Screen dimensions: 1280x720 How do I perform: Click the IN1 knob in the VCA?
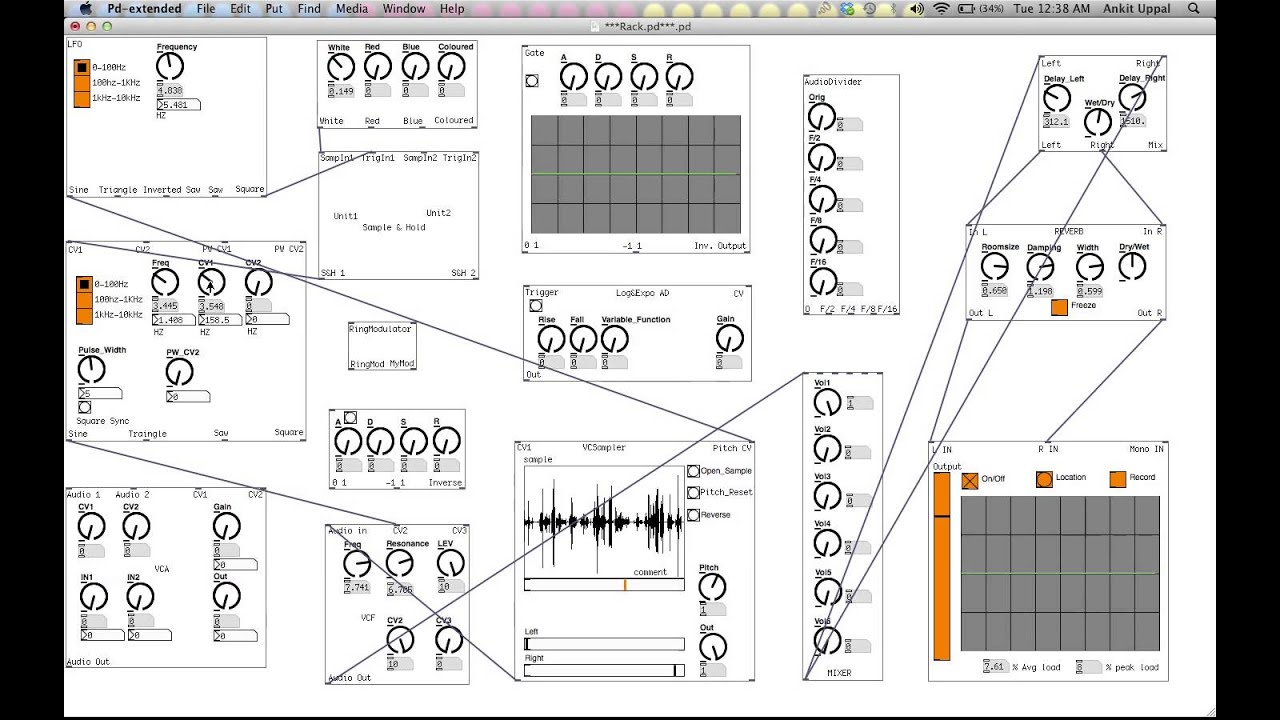point(93,597)
